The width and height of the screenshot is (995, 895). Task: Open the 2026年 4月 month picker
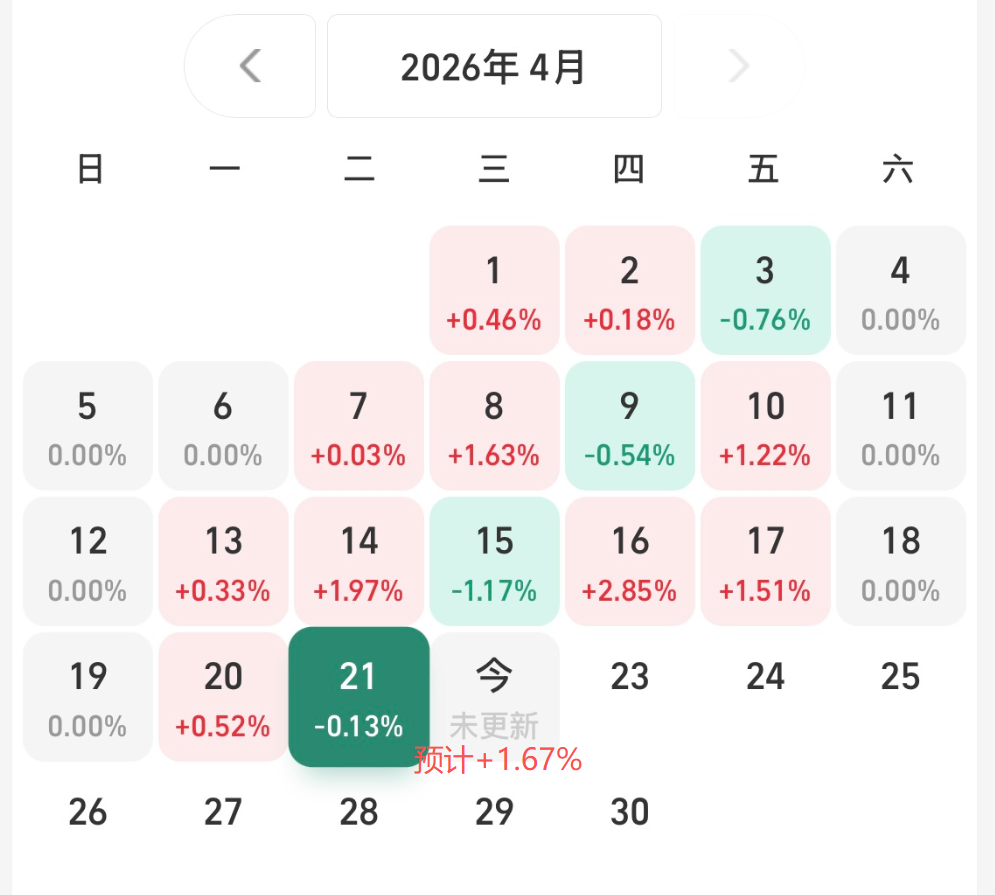(x=494, y=66)
